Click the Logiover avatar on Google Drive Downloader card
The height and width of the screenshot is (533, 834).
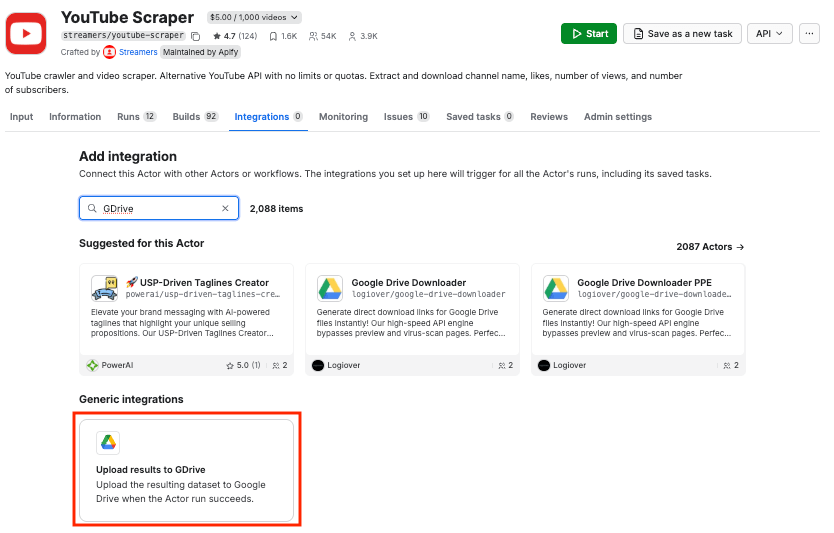pyautogui.click(x=318, y=365)
